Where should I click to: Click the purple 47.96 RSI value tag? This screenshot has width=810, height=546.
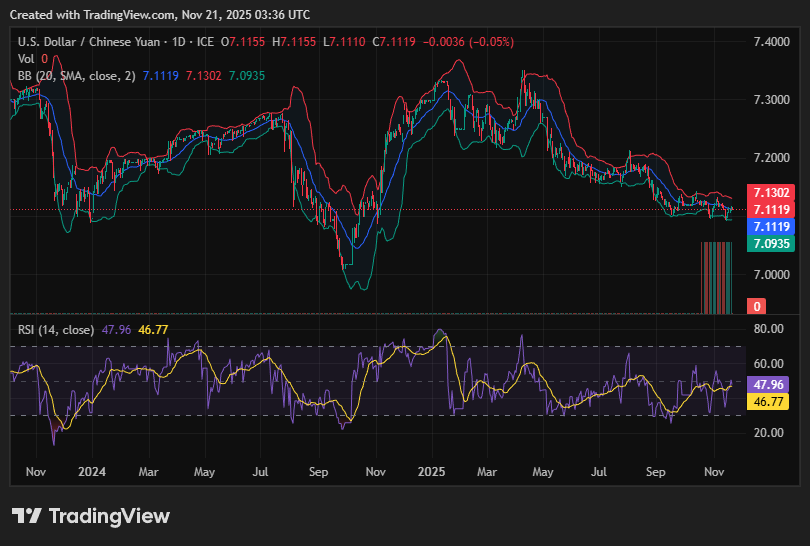pos(768,384)
